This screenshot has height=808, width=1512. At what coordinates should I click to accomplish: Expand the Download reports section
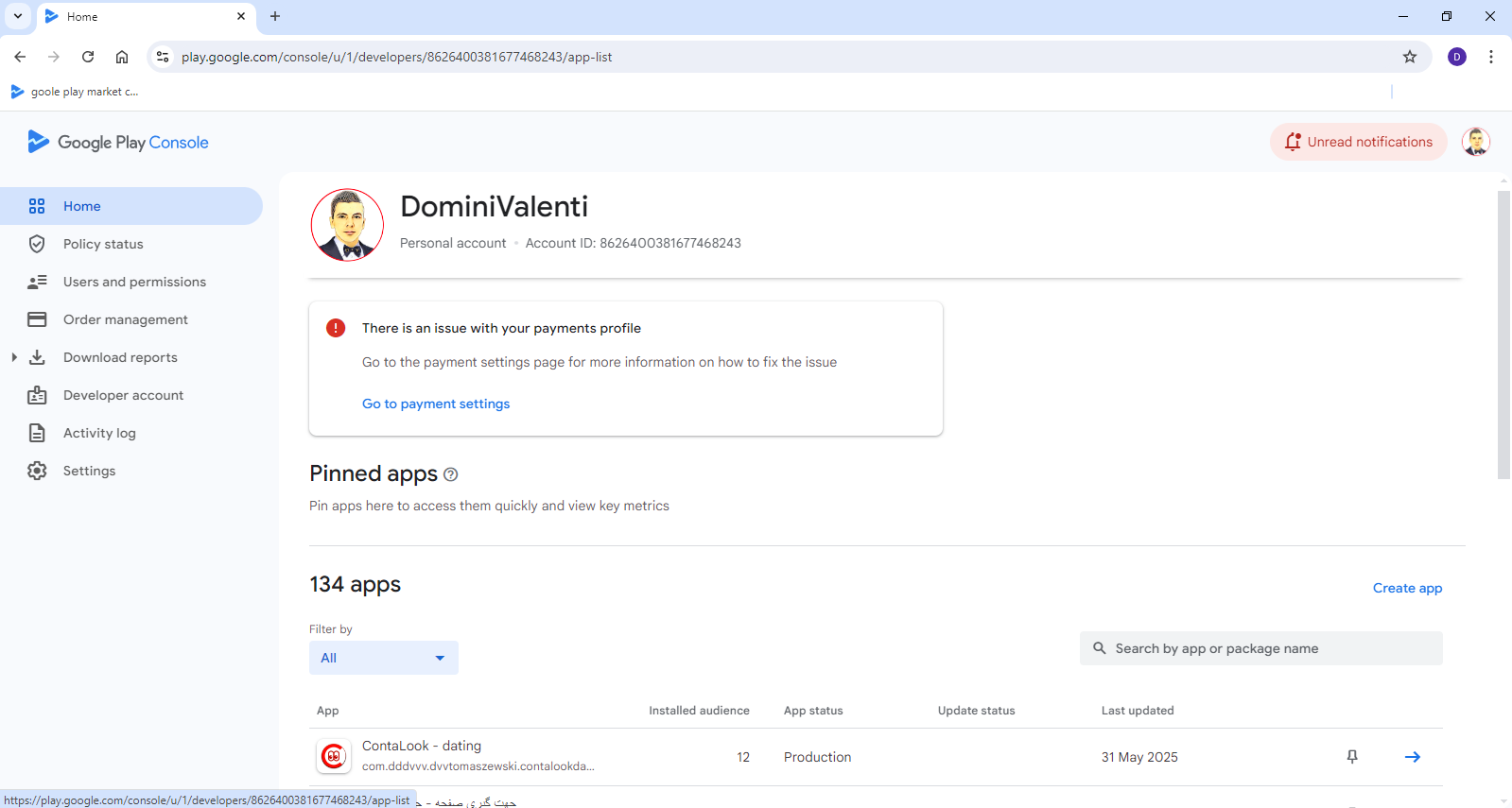[14, 357]
